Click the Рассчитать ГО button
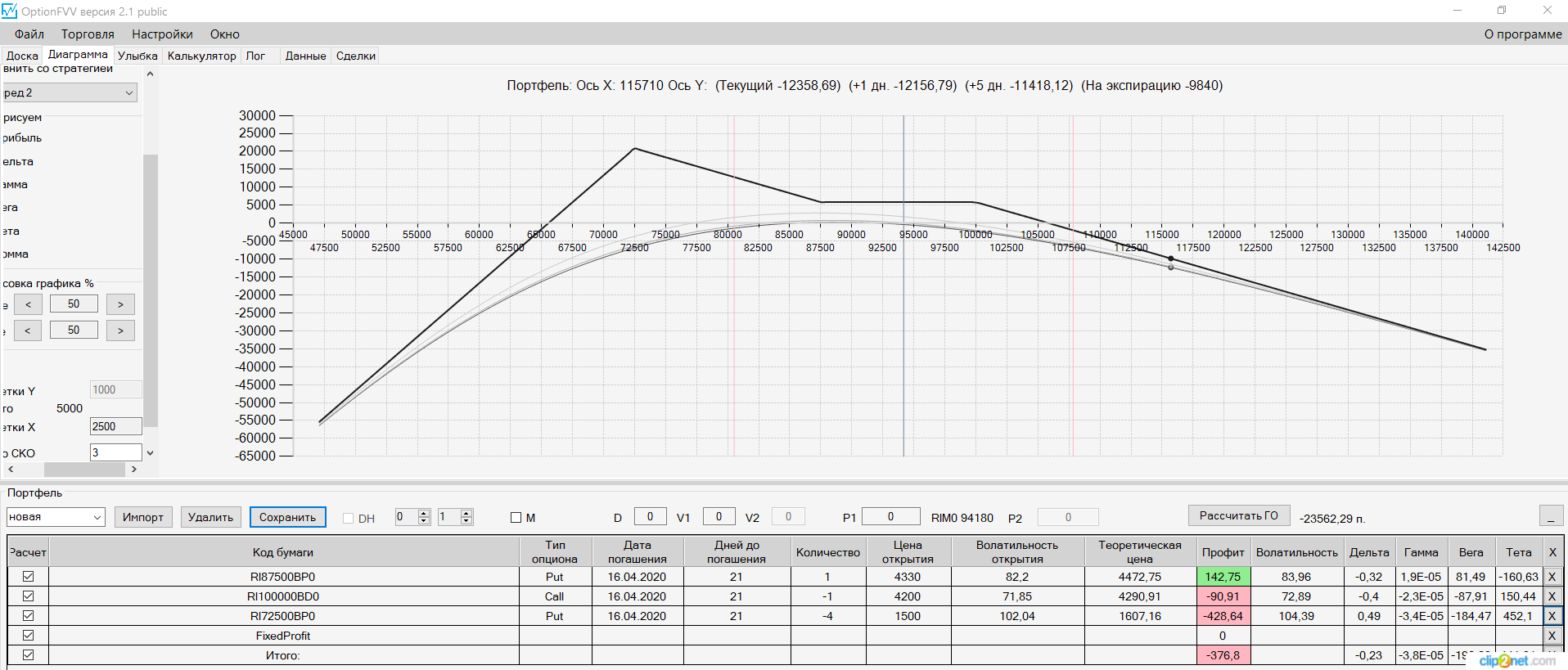 coord(1239,515)
